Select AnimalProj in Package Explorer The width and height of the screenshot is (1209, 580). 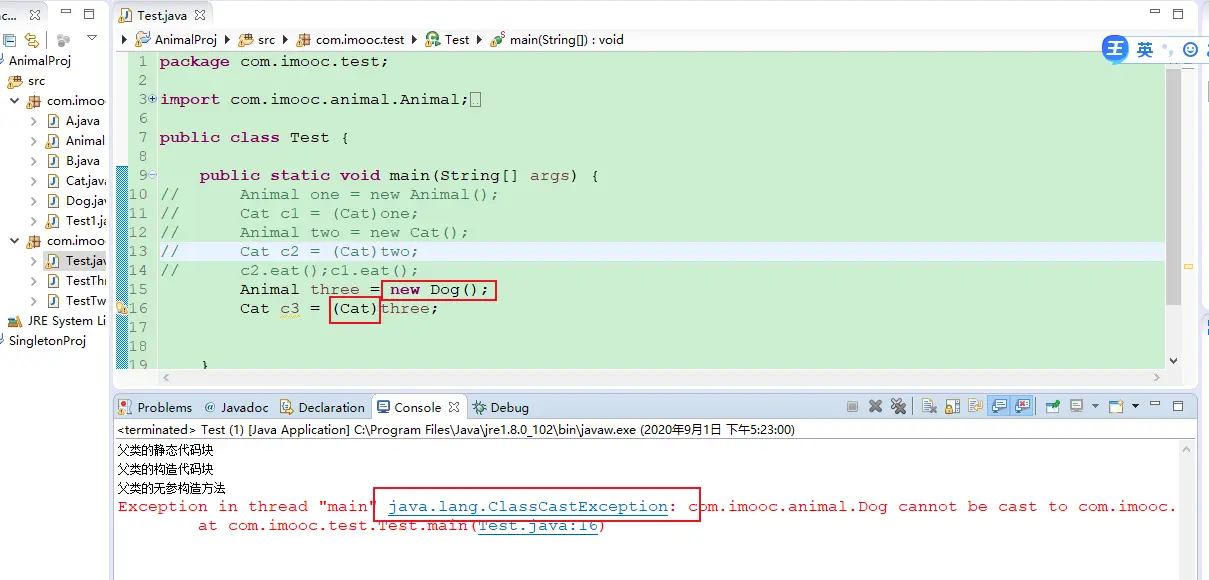click(40, 60)
